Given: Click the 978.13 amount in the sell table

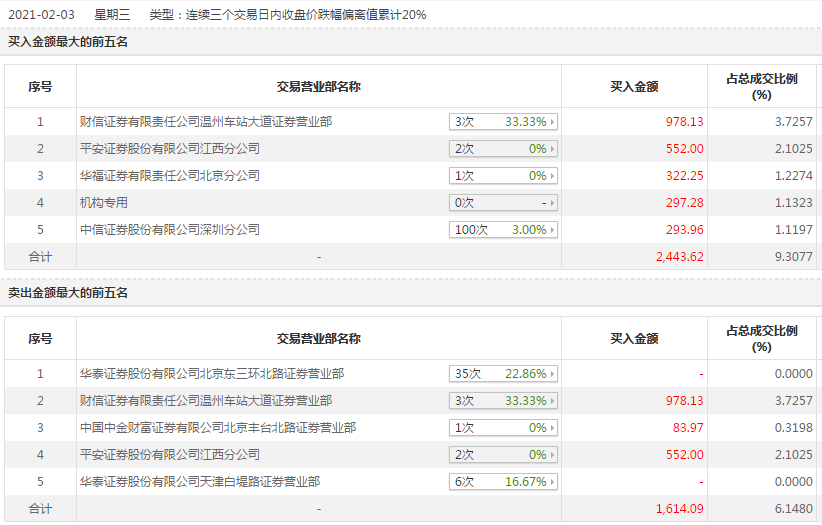Looking at the screenshot, I should (x=685, y=401).
